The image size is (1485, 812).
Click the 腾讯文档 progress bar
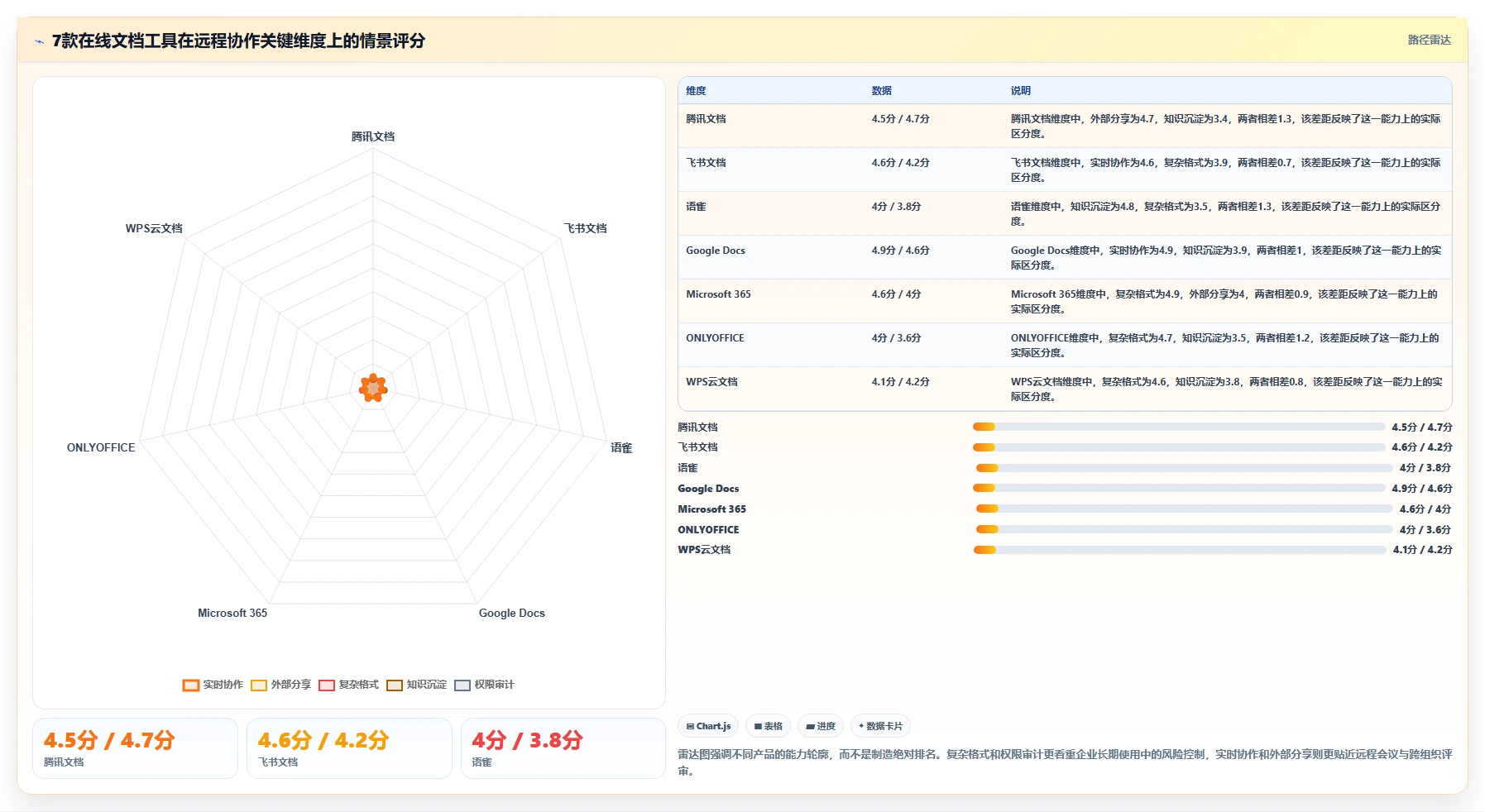[x=1179, y=427]
